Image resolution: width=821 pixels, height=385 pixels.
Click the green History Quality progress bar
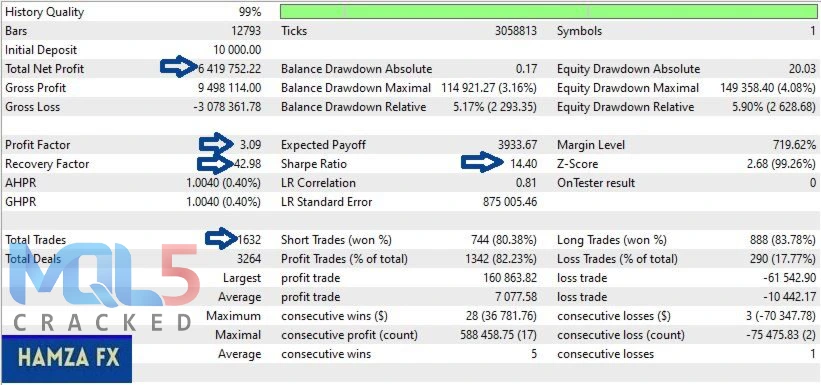549,12
